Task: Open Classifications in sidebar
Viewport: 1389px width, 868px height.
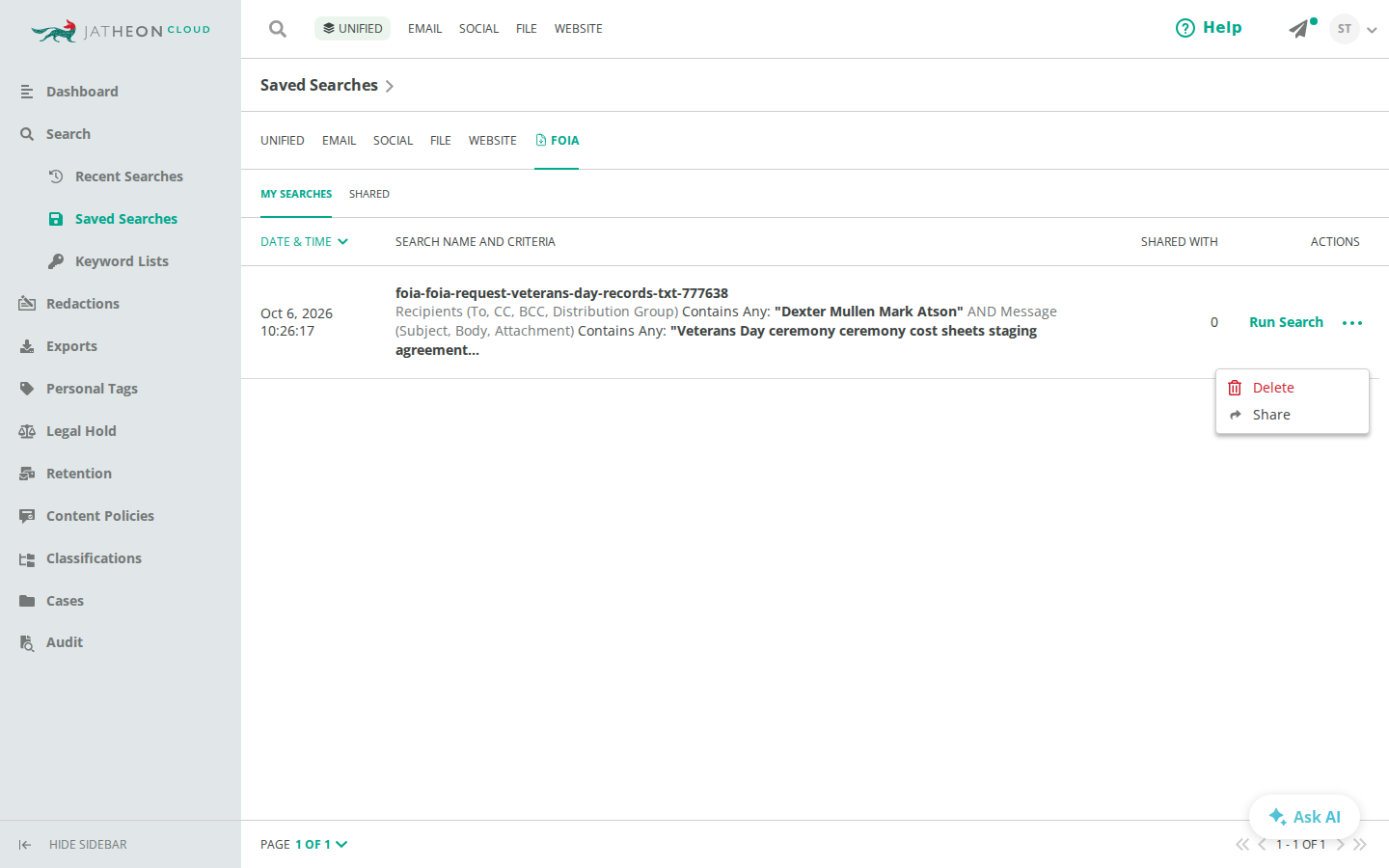Action: pyautogui.click(x=80, y=558)
